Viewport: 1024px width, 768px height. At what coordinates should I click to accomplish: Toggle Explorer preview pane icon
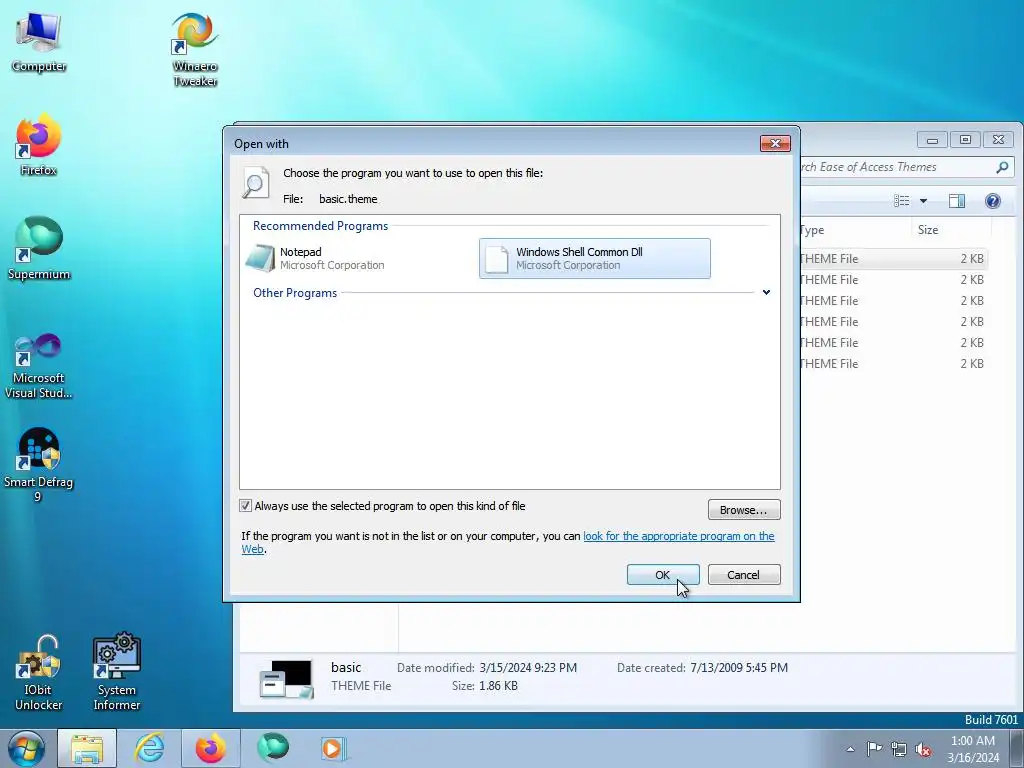pyautogui.click(x=957, y=201)
